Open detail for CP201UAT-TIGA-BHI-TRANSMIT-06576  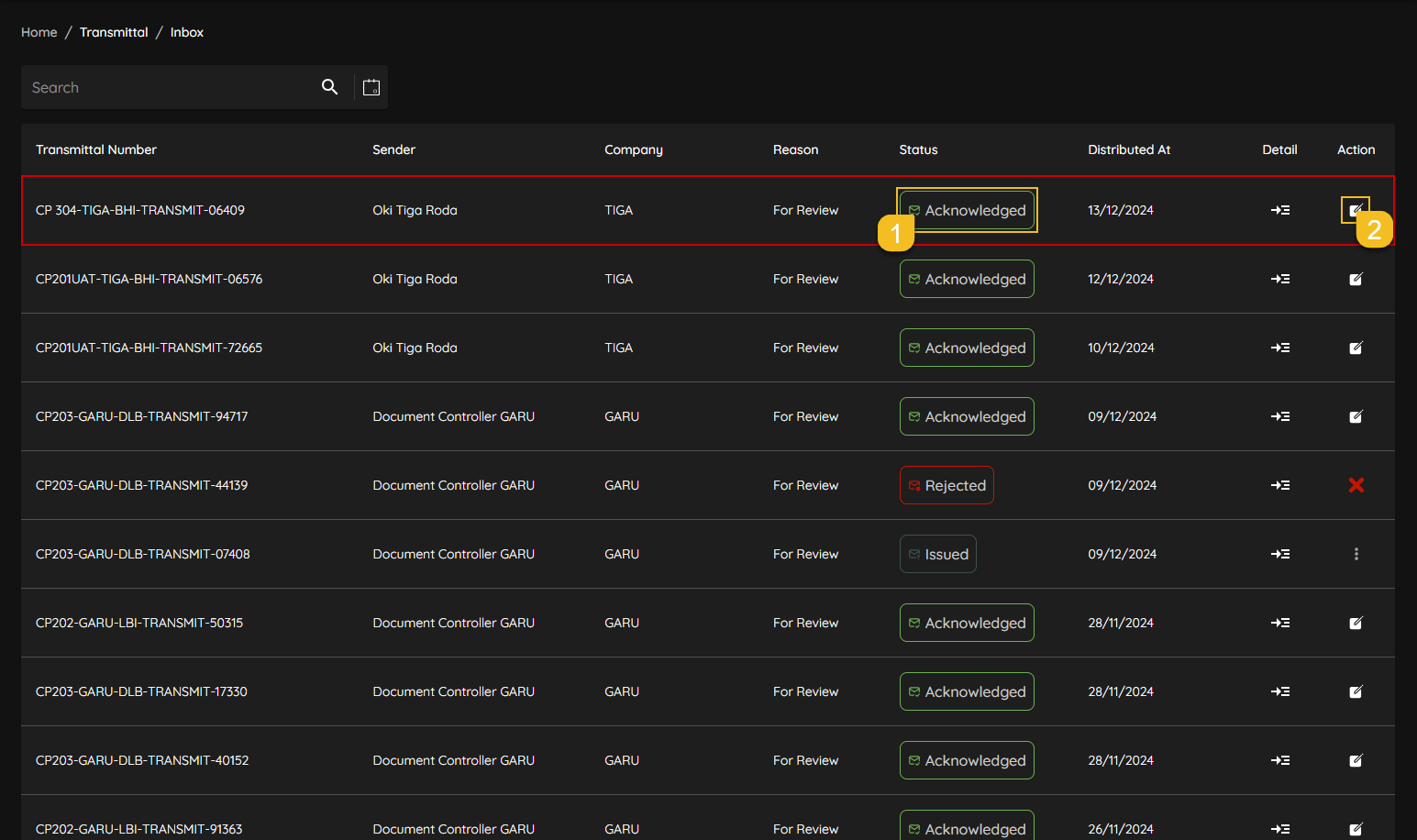pos(1280,279)
